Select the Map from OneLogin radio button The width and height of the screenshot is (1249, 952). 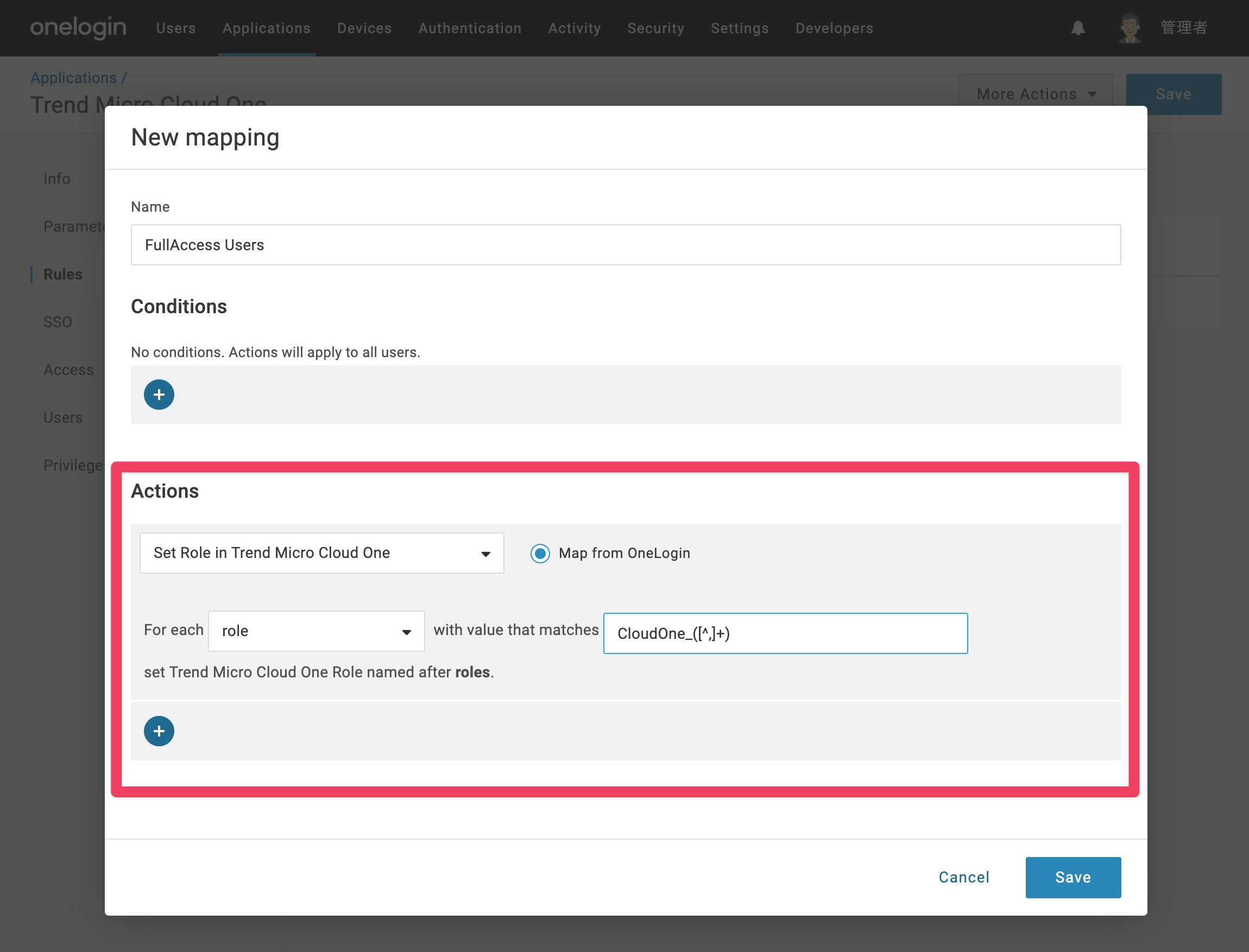click(540, 553)
